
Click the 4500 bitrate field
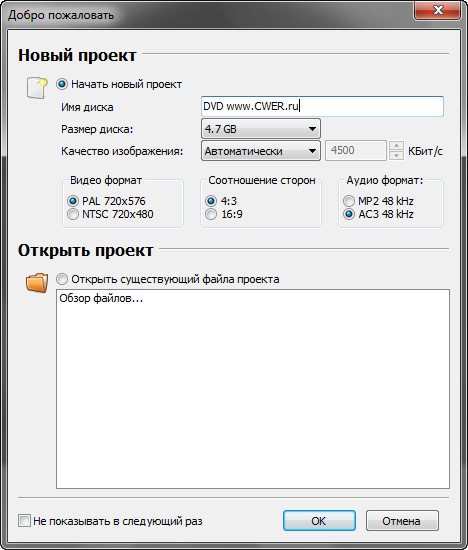click(356, 150)
